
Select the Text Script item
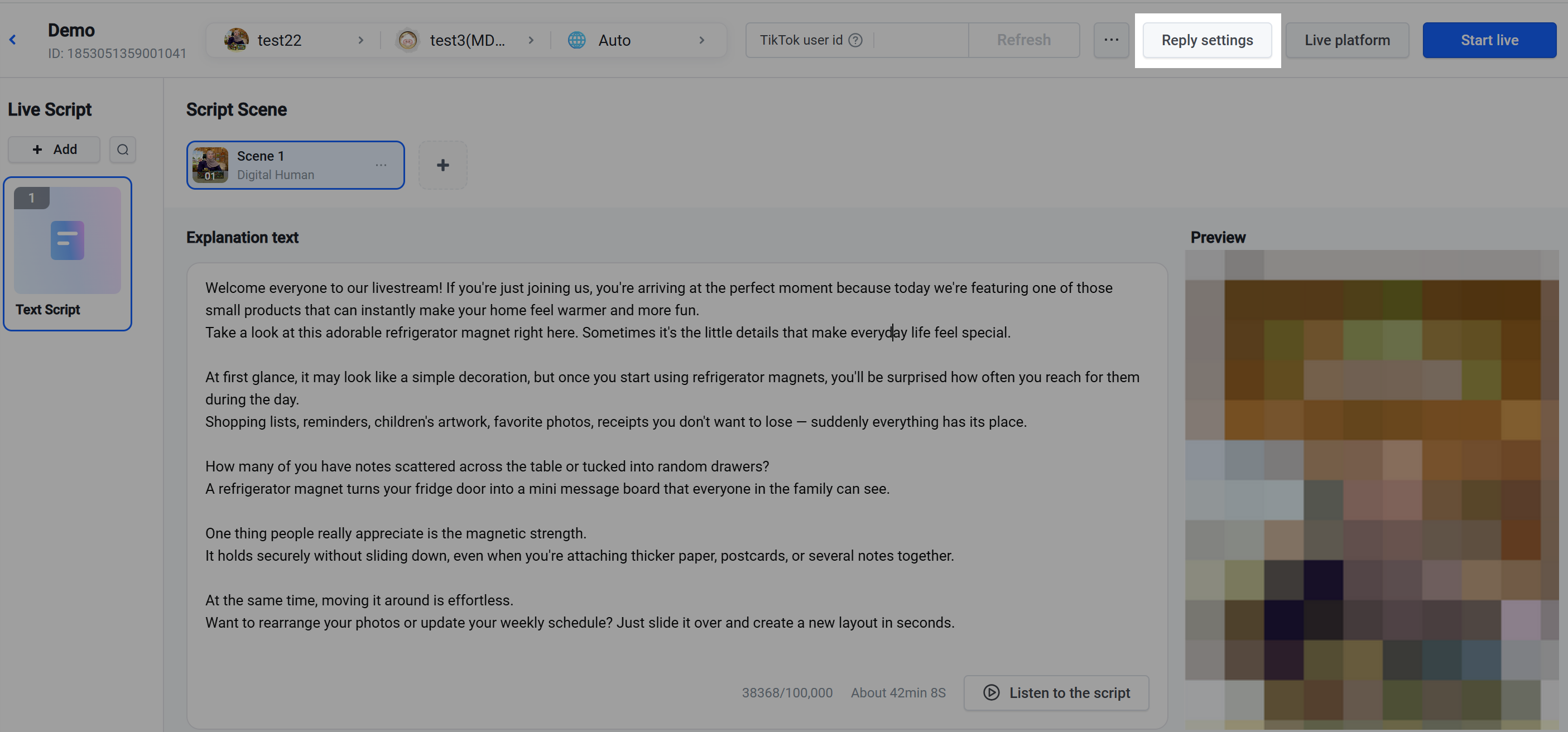pyautogui.click(x=68, y=254)
